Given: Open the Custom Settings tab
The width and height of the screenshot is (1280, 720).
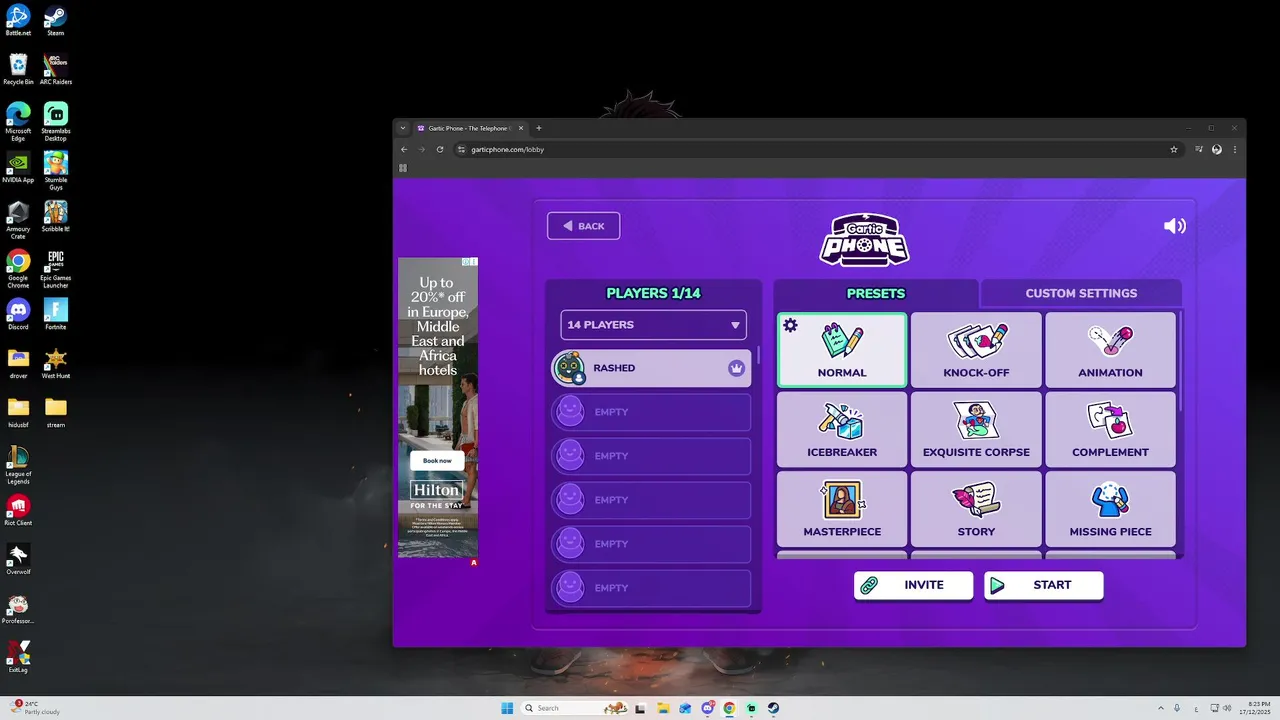Looking at the screenshot, I should coord(1081,293).
